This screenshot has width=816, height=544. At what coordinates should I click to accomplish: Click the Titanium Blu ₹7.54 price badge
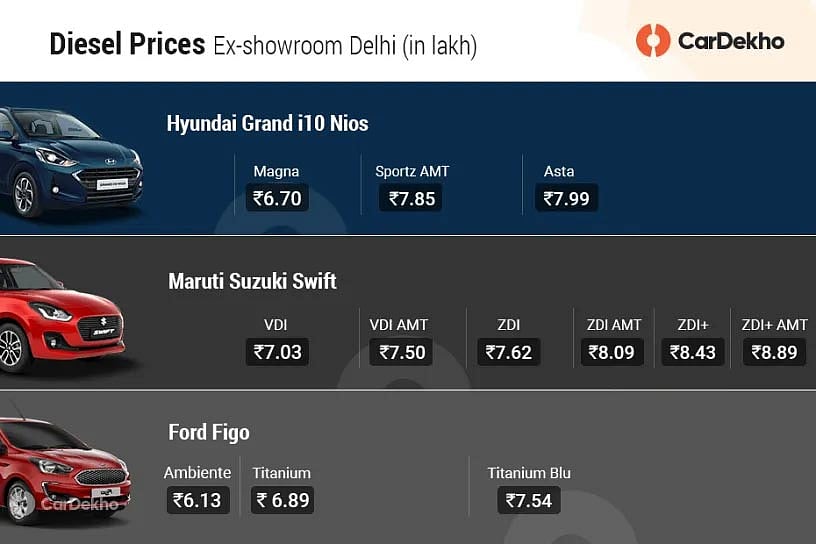[529, 500]
